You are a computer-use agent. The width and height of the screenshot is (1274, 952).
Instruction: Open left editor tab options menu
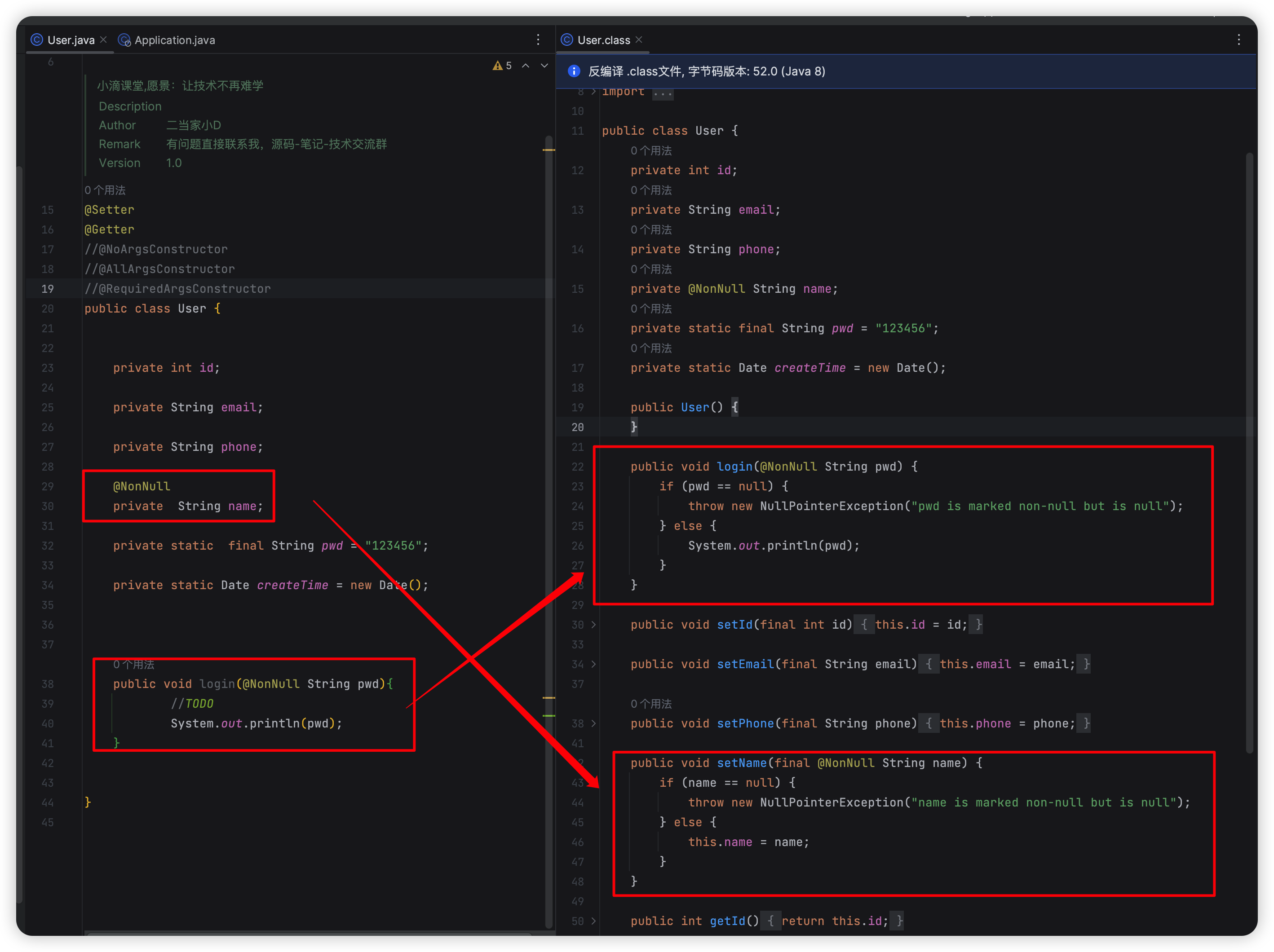538,40
